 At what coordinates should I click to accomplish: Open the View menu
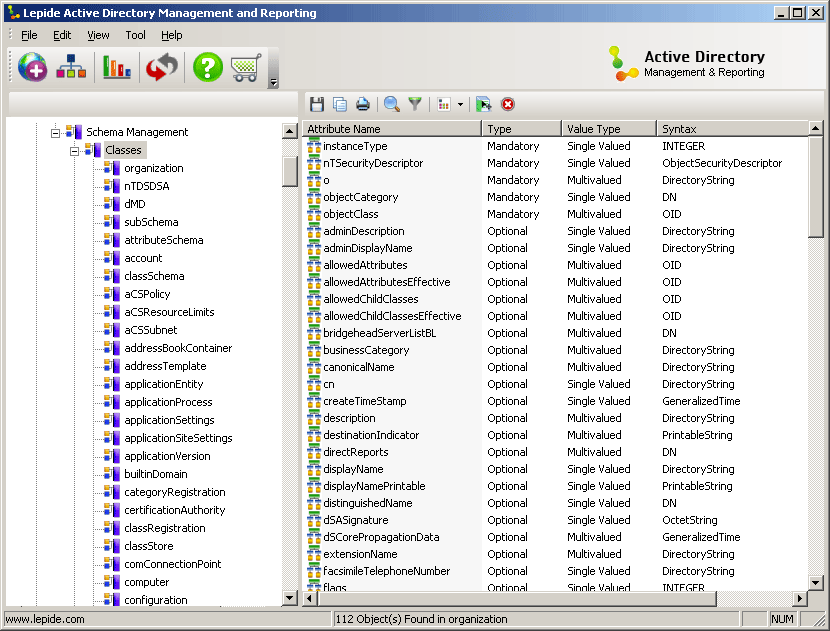point(97,34)
